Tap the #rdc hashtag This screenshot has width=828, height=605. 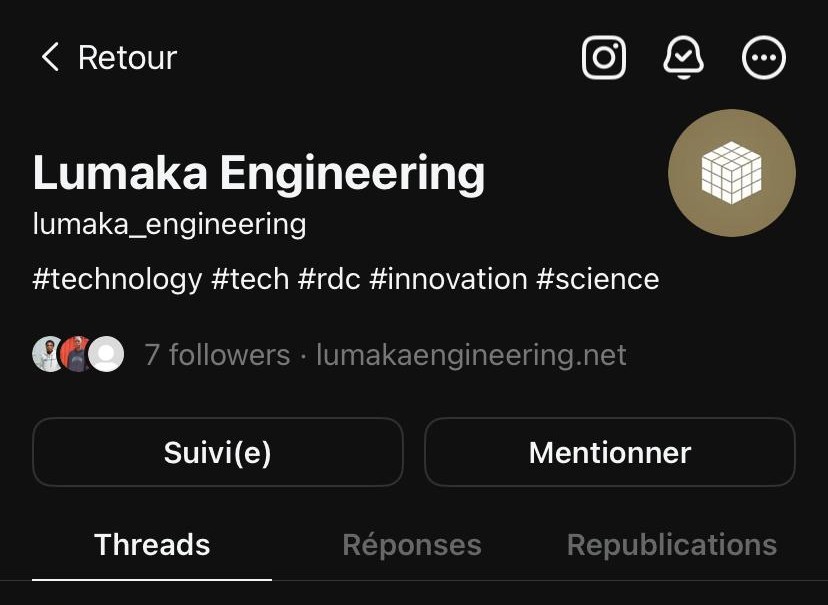(x=328, y=278)
